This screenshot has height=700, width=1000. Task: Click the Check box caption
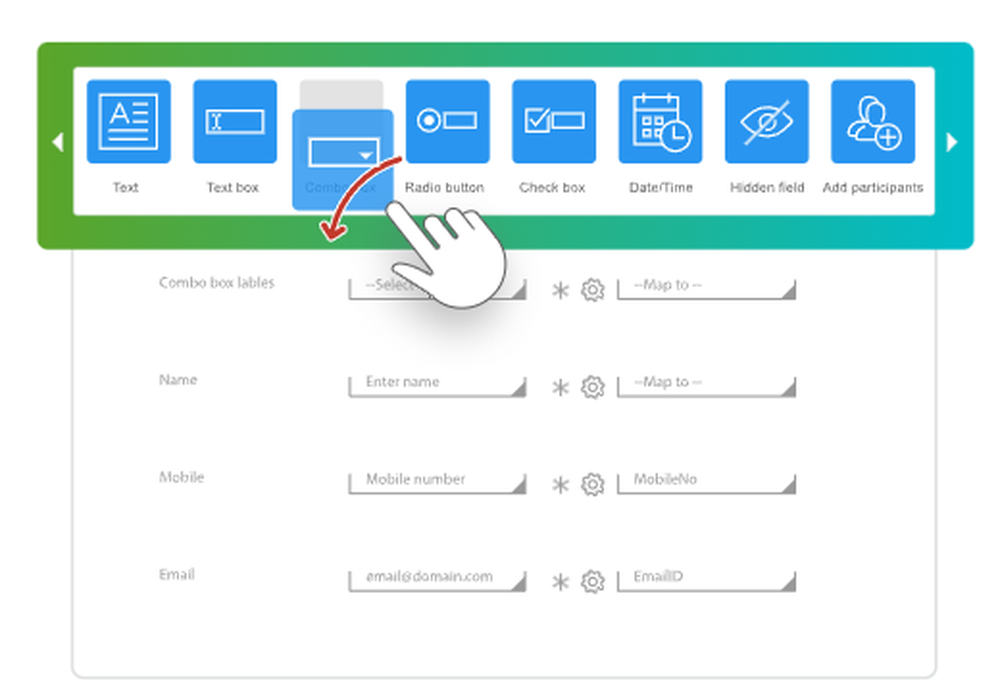point(552,187)
